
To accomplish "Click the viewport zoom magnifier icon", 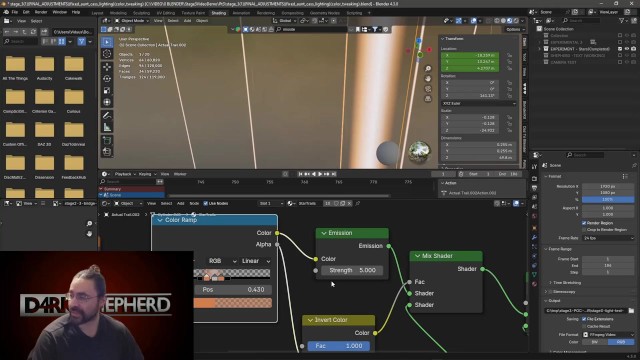I will click(428, 69).
